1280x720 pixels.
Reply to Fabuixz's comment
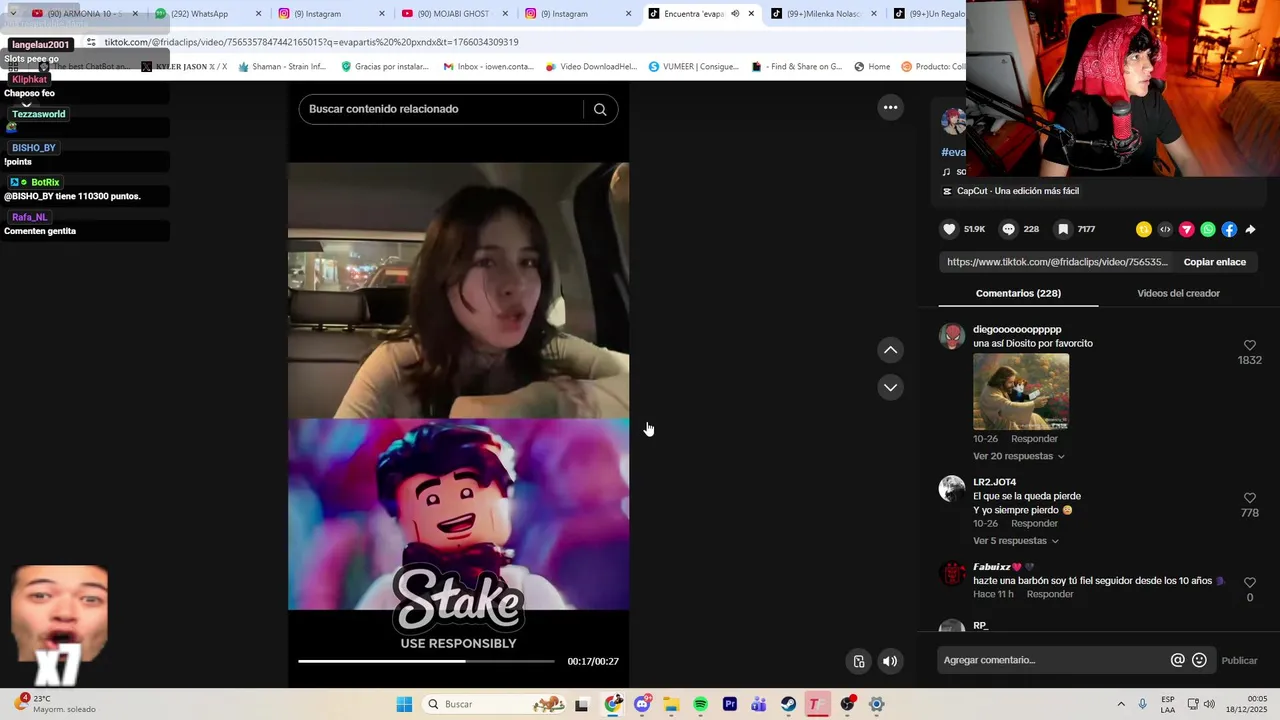click(1050, 594)
